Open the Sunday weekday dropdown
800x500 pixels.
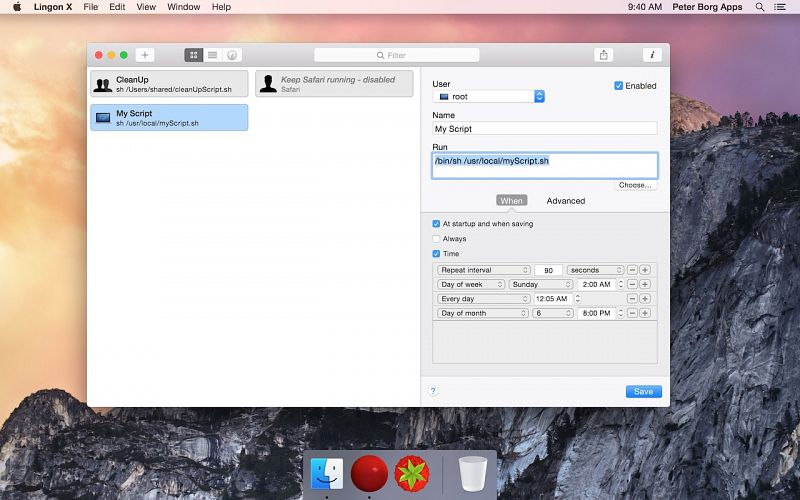(537, 284)
